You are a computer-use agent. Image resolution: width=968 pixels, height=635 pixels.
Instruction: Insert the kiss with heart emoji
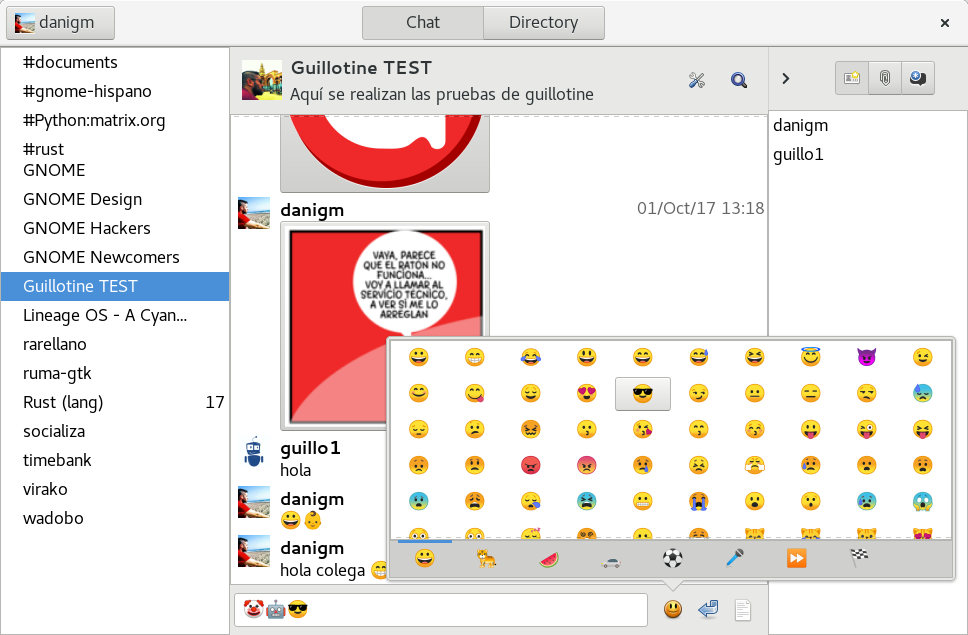643,430
